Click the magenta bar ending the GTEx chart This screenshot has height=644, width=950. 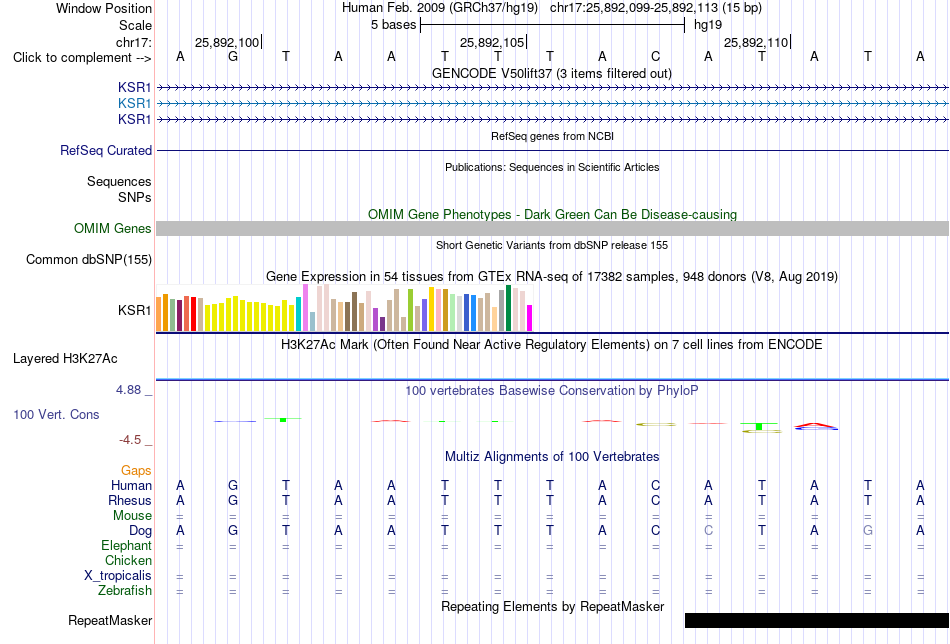530,318
